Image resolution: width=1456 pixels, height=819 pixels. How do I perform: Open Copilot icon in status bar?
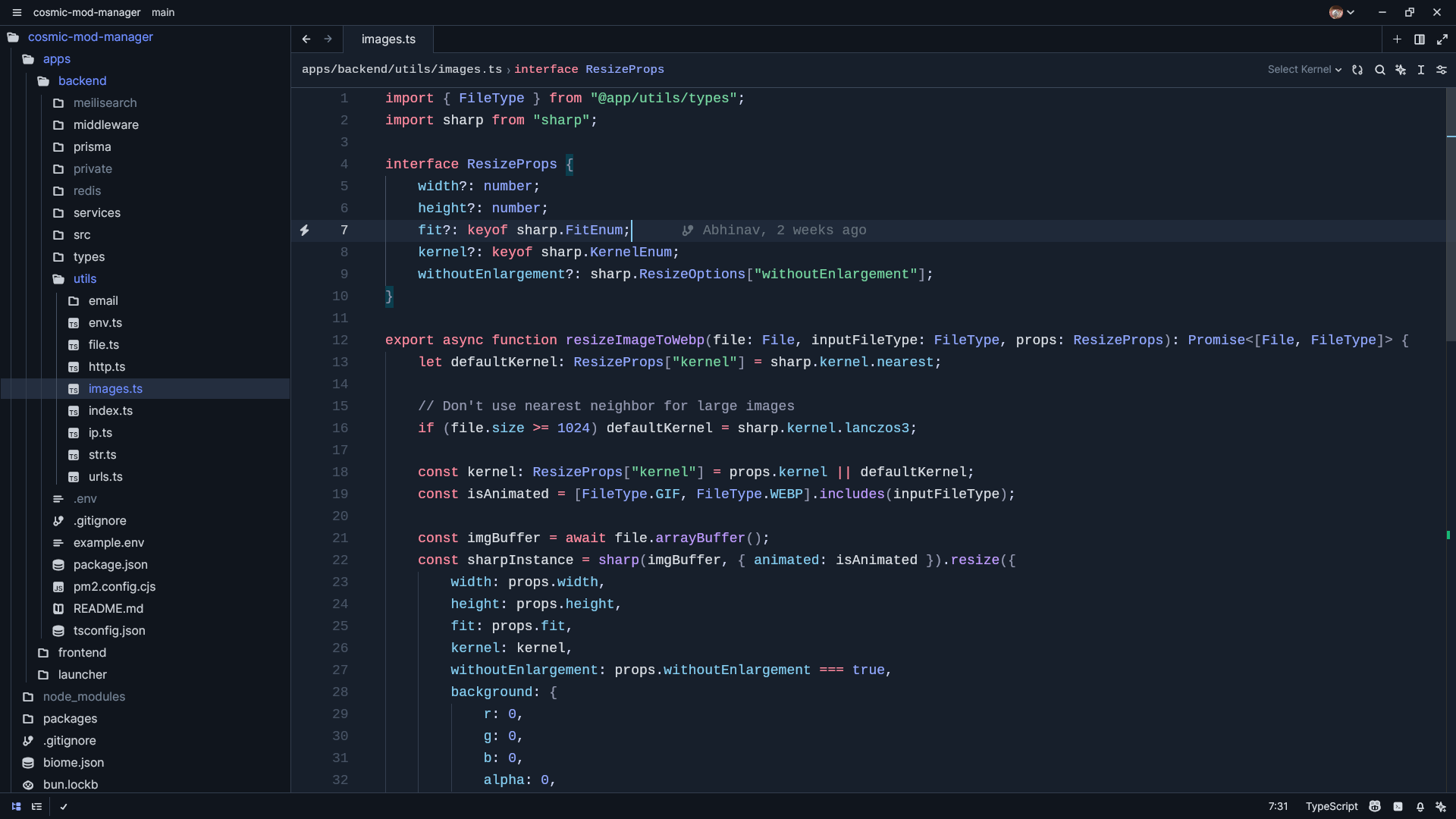coord(1375,806)
